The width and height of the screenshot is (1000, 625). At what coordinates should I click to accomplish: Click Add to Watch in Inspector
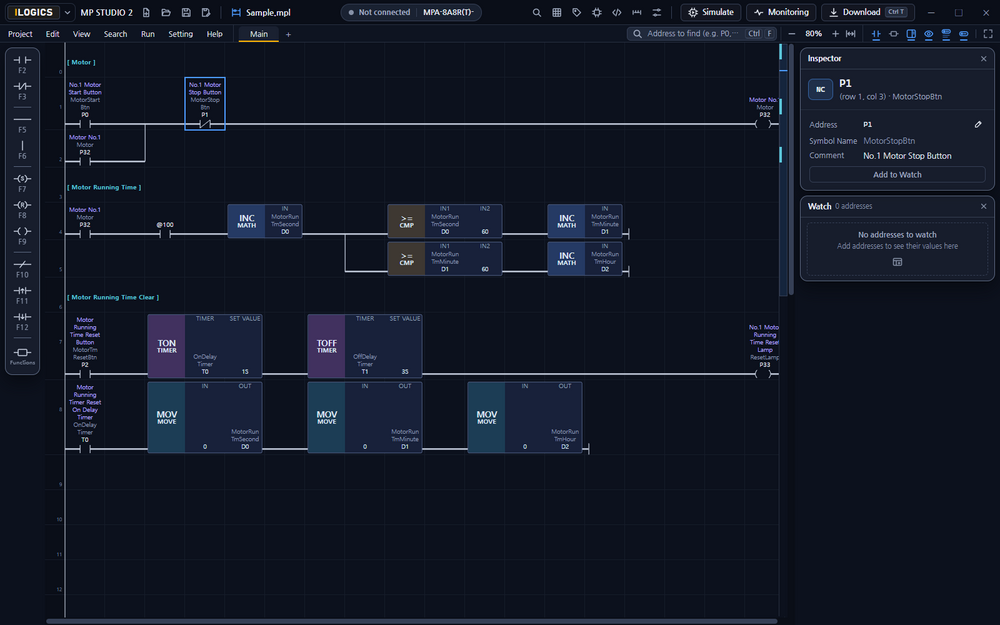click(897, 175)
